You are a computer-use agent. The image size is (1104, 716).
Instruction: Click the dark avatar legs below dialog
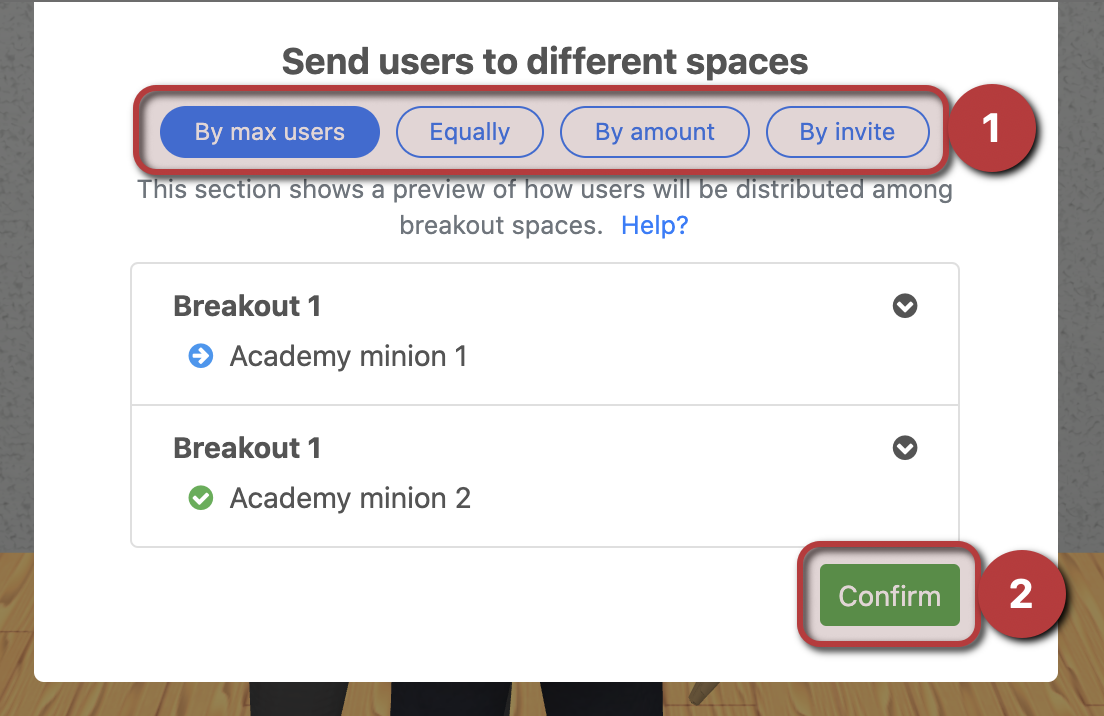(456, 698)
